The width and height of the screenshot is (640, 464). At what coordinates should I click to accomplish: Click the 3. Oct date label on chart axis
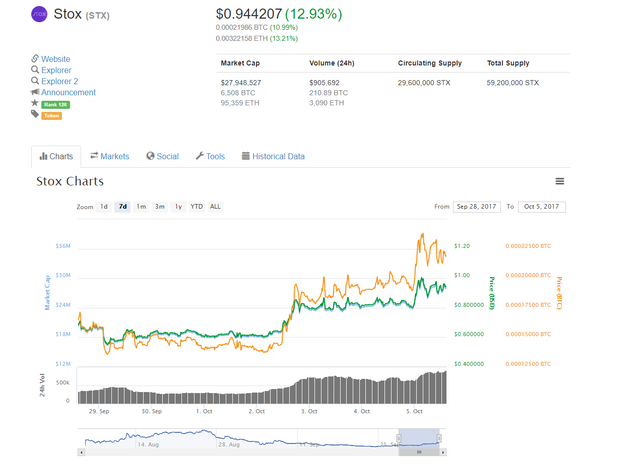309,411
